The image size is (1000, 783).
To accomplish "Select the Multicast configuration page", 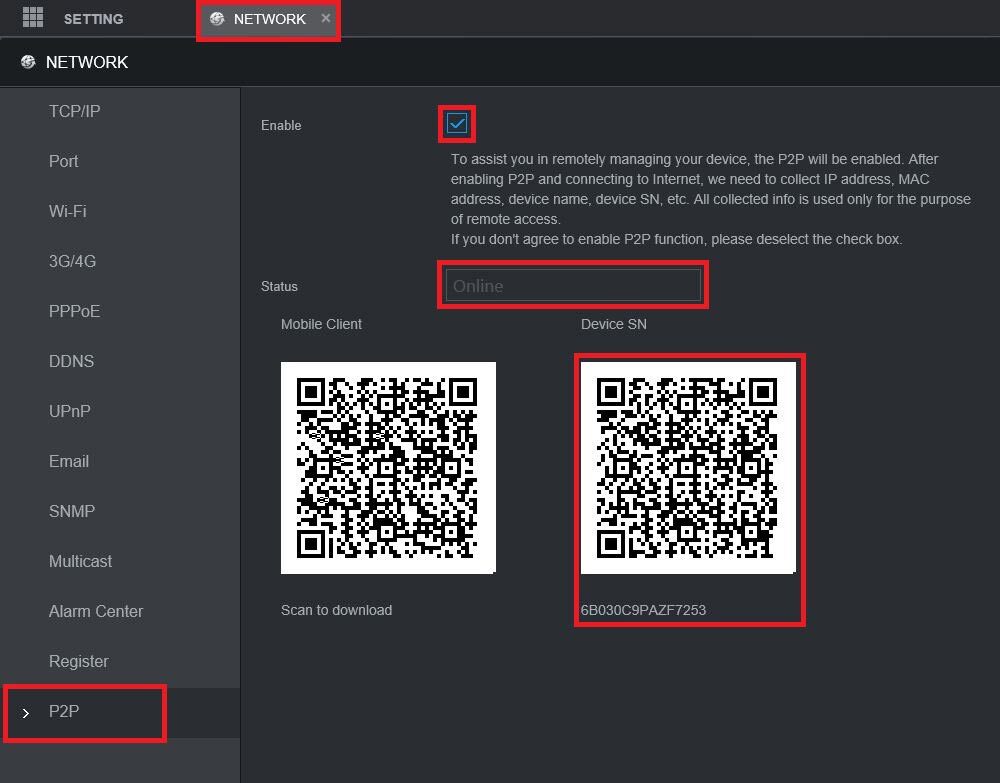I will click(x=80, y=561).
